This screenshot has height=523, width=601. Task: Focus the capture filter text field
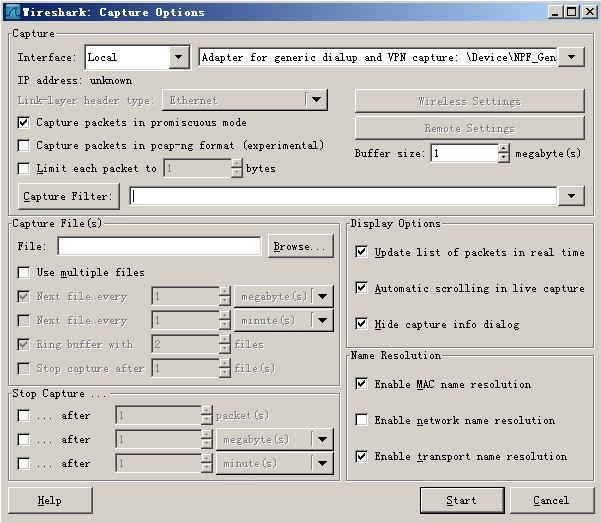click(x=343, y=196)
